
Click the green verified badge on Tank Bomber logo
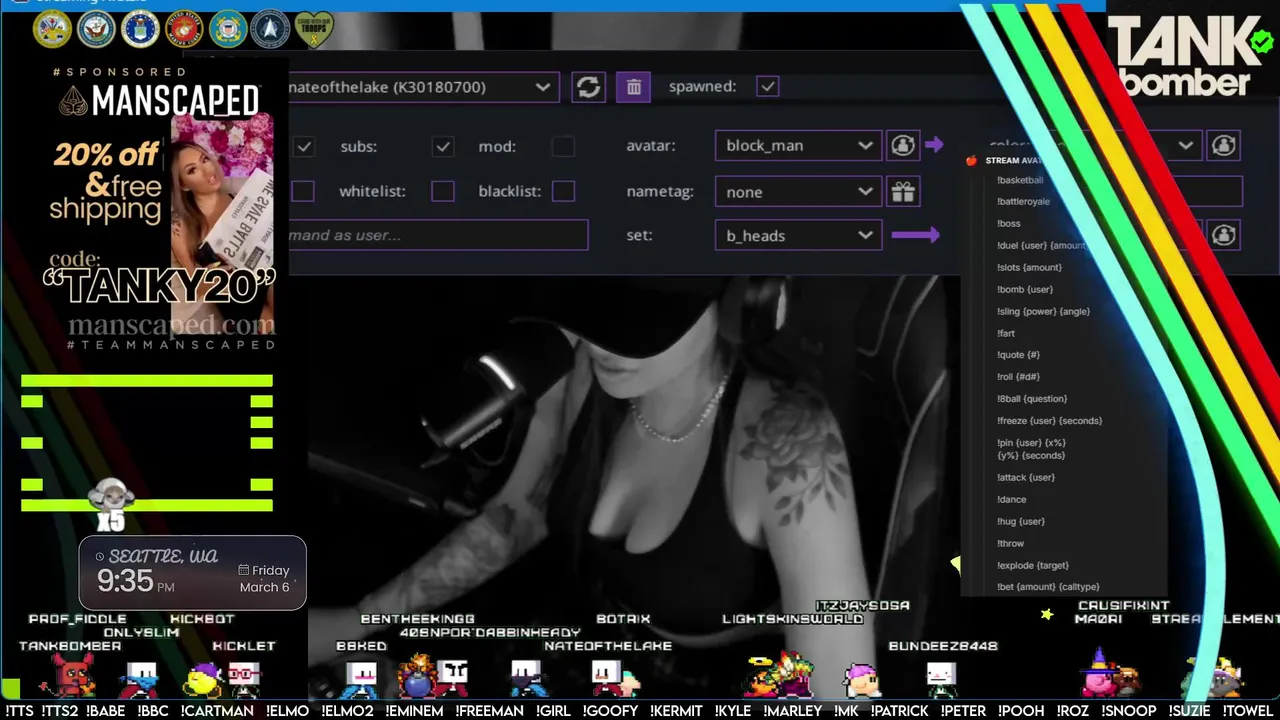1260,42
